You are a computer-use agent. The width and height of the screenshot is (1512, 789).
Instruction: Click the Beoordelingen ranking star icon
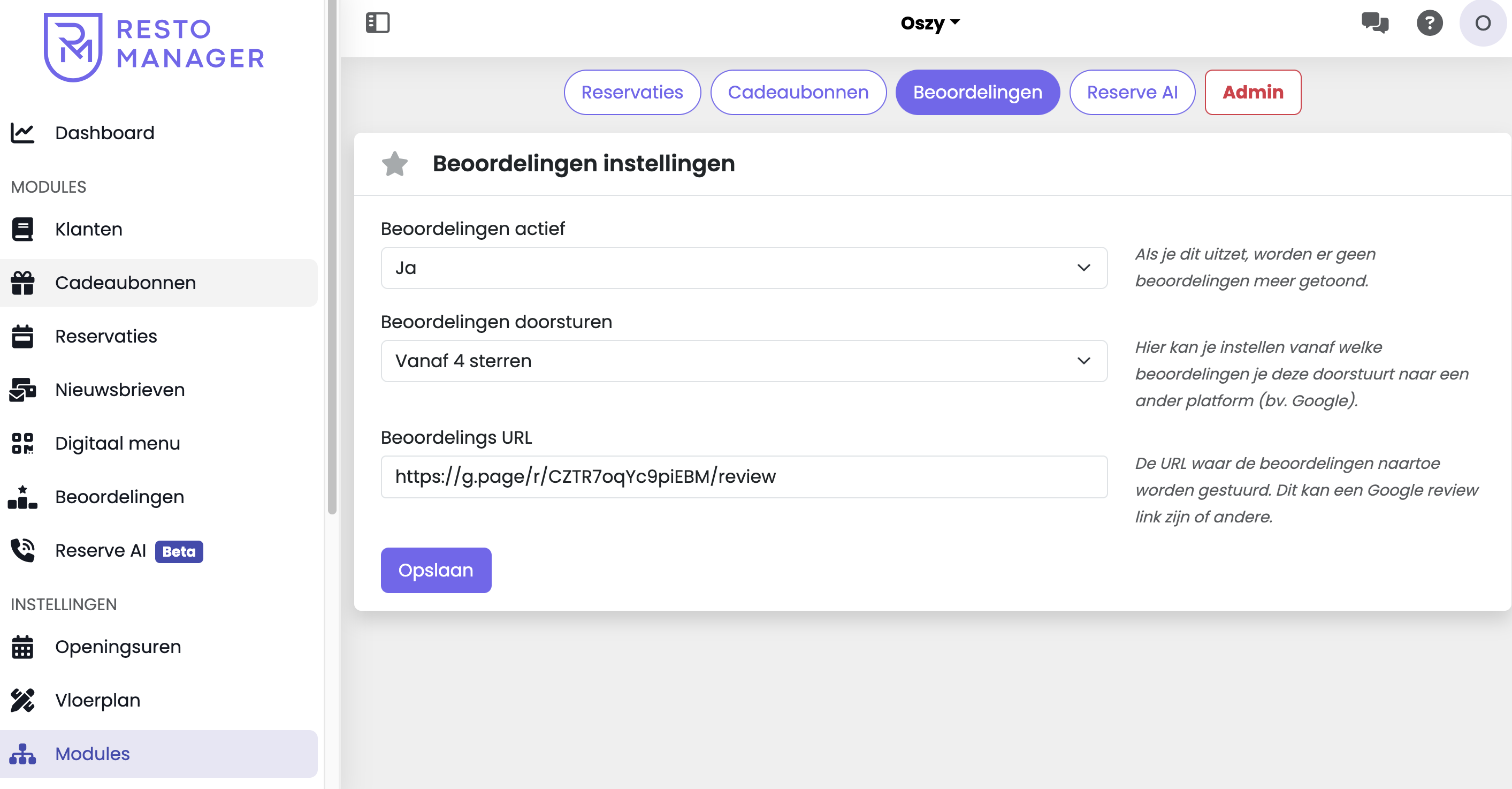22,497
